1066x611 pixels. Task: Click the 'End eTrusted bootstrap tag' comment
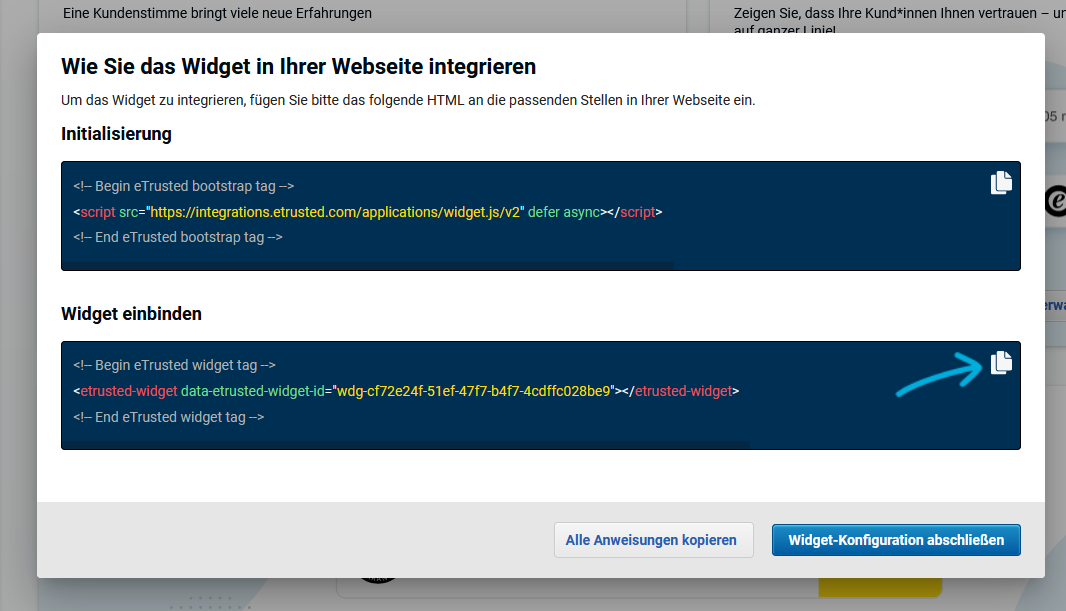177,238
